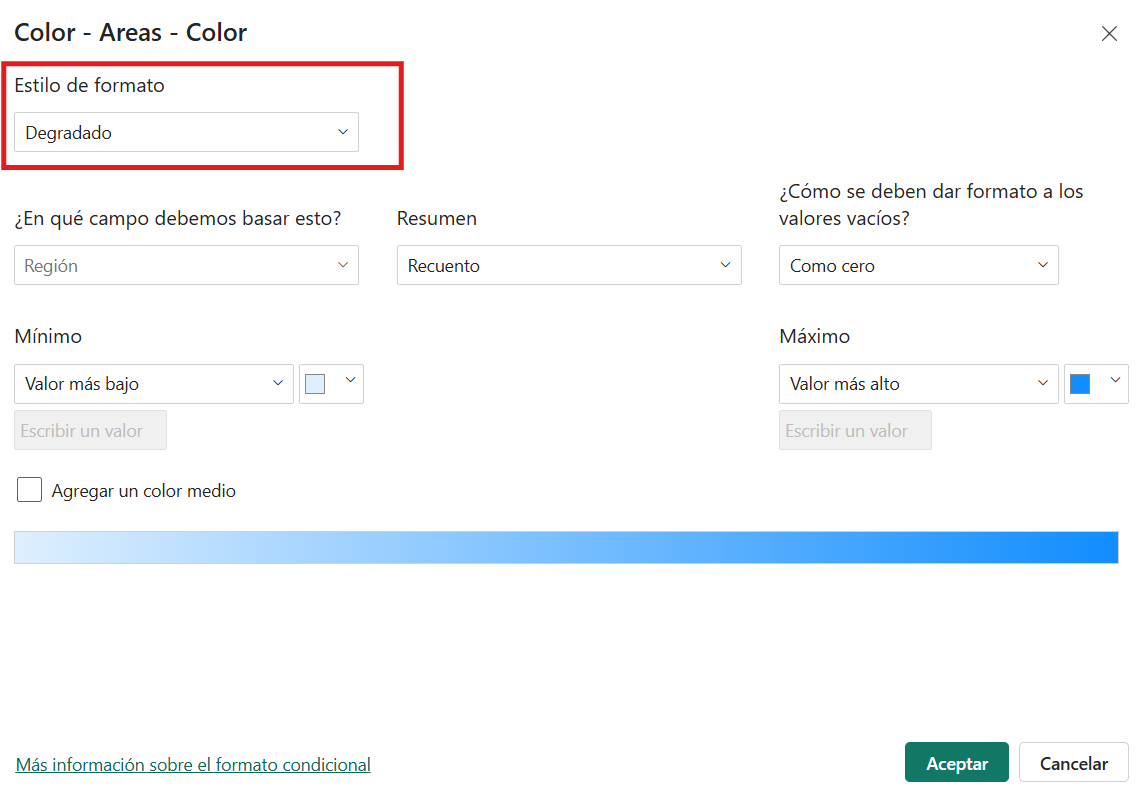The height and width of the screenshot is (790, 1140).
Task: Expand the Mínimo color picker chevron
Action: click(350, 381)
